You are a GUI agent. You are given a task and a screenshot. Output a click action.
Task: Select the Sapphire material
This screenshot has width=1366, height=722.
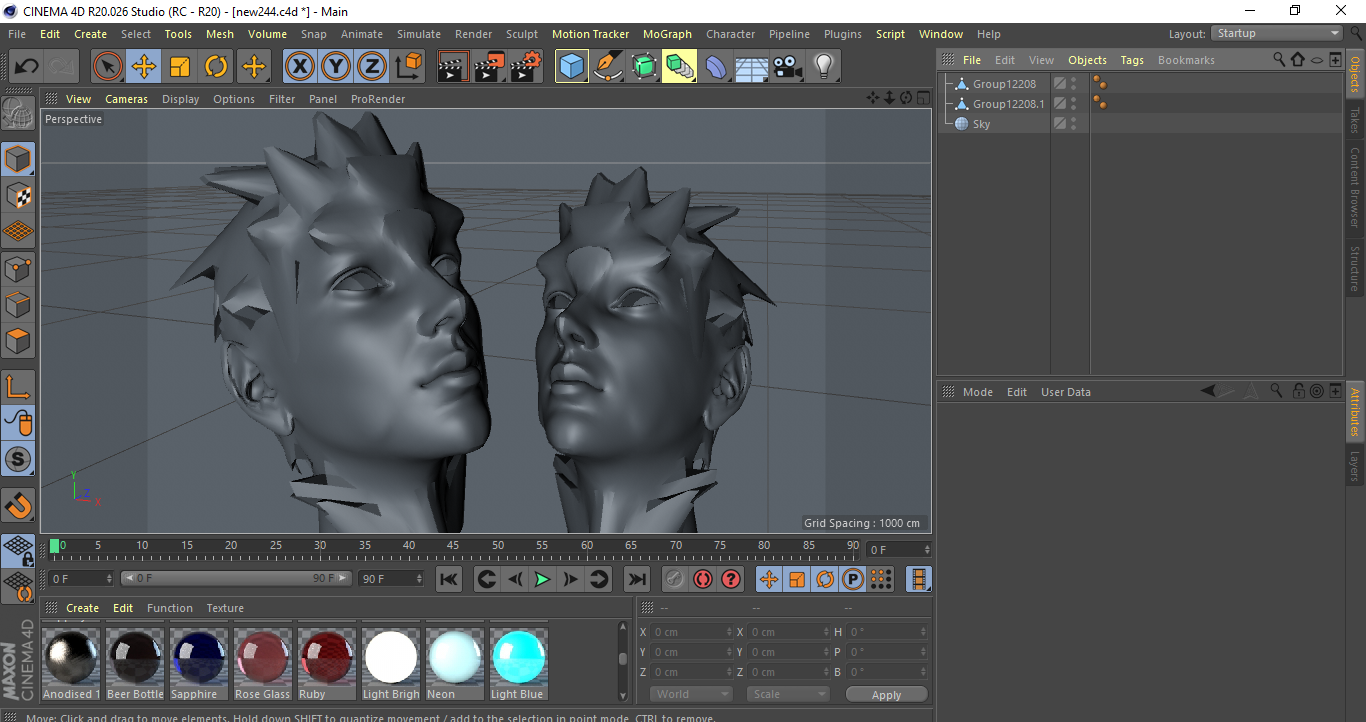[199, 664]
